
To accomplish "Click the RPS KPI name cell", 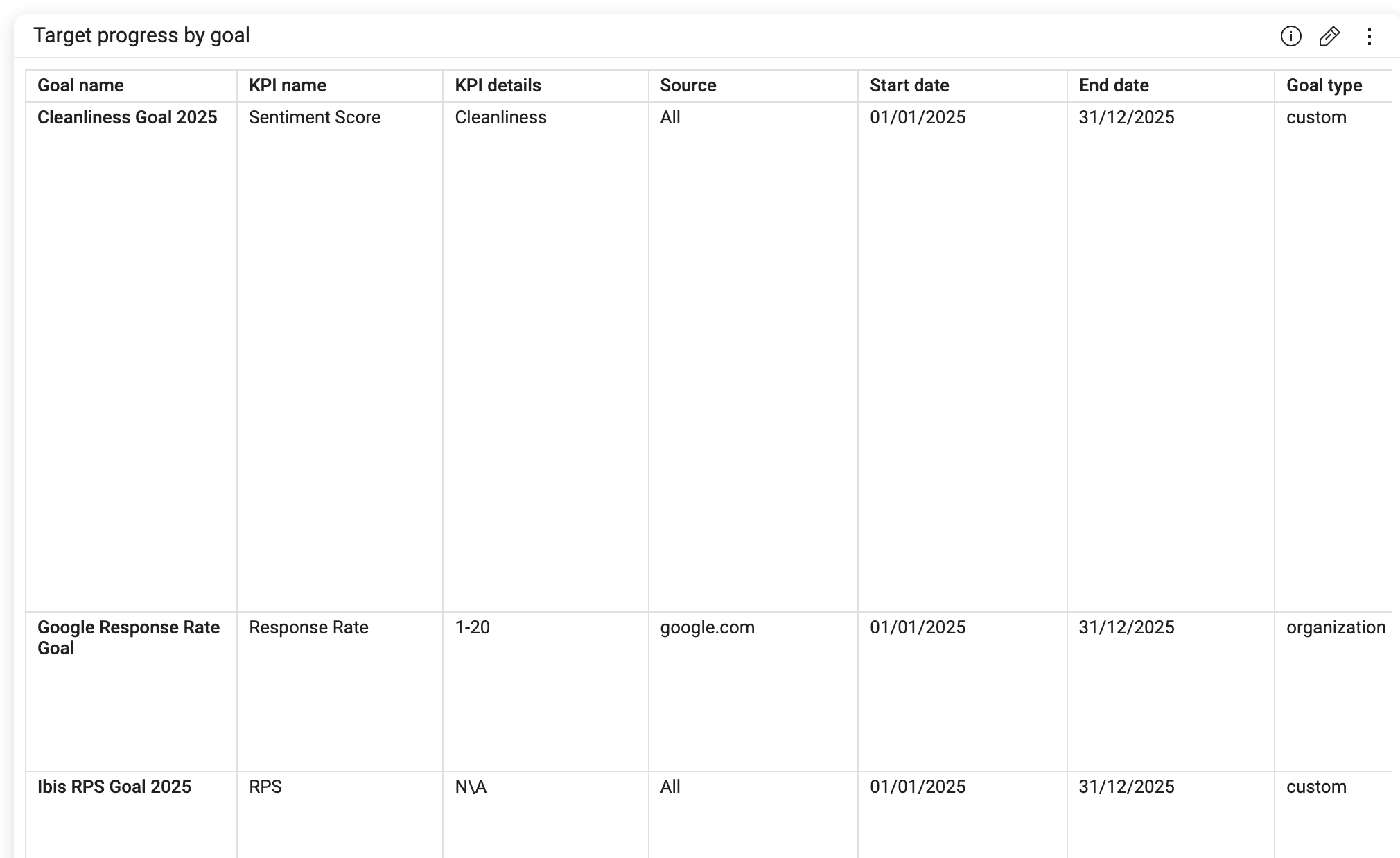I will click(x=265, y=787).
